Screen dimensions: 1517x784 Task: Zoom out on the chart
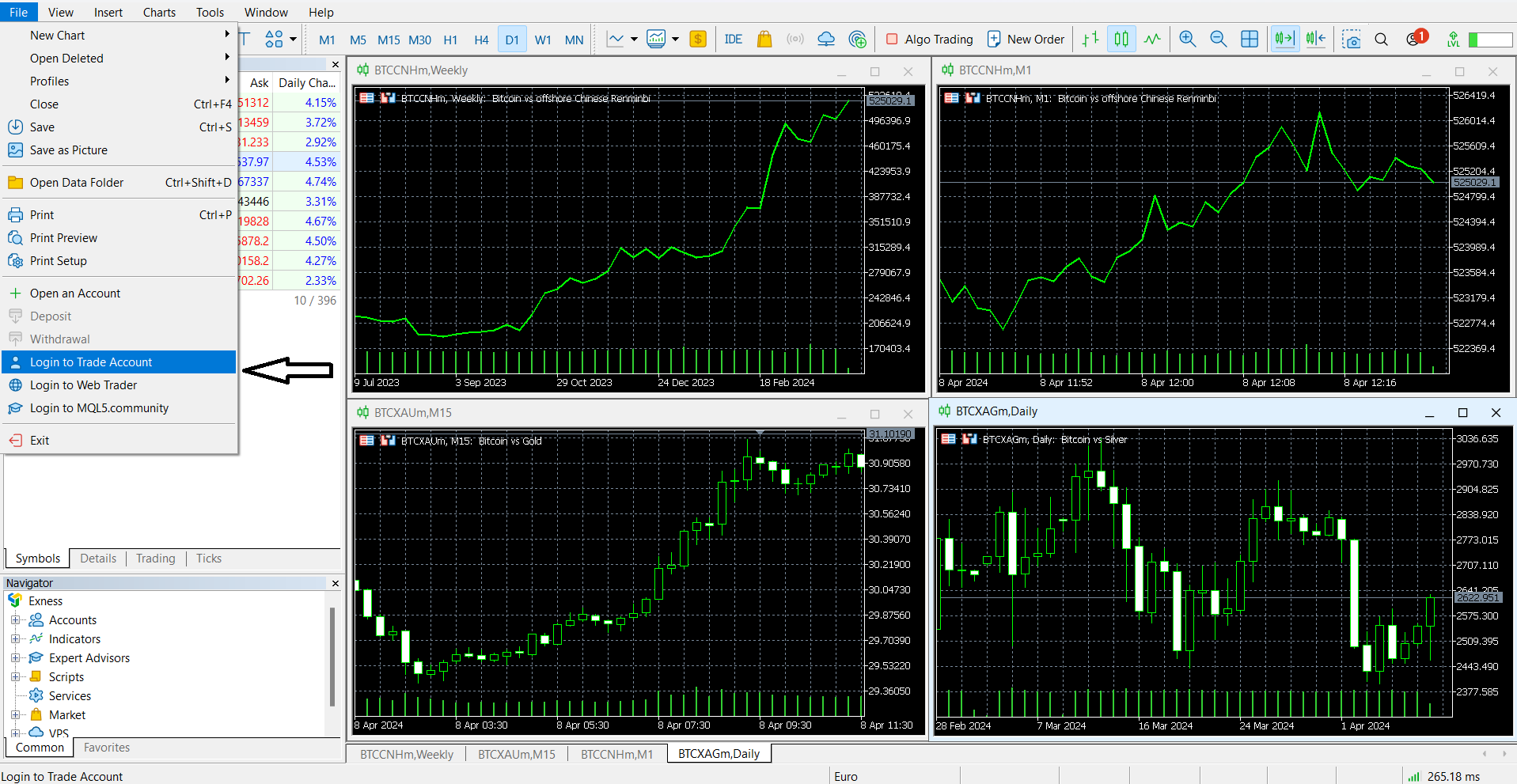click(1219, 39)
